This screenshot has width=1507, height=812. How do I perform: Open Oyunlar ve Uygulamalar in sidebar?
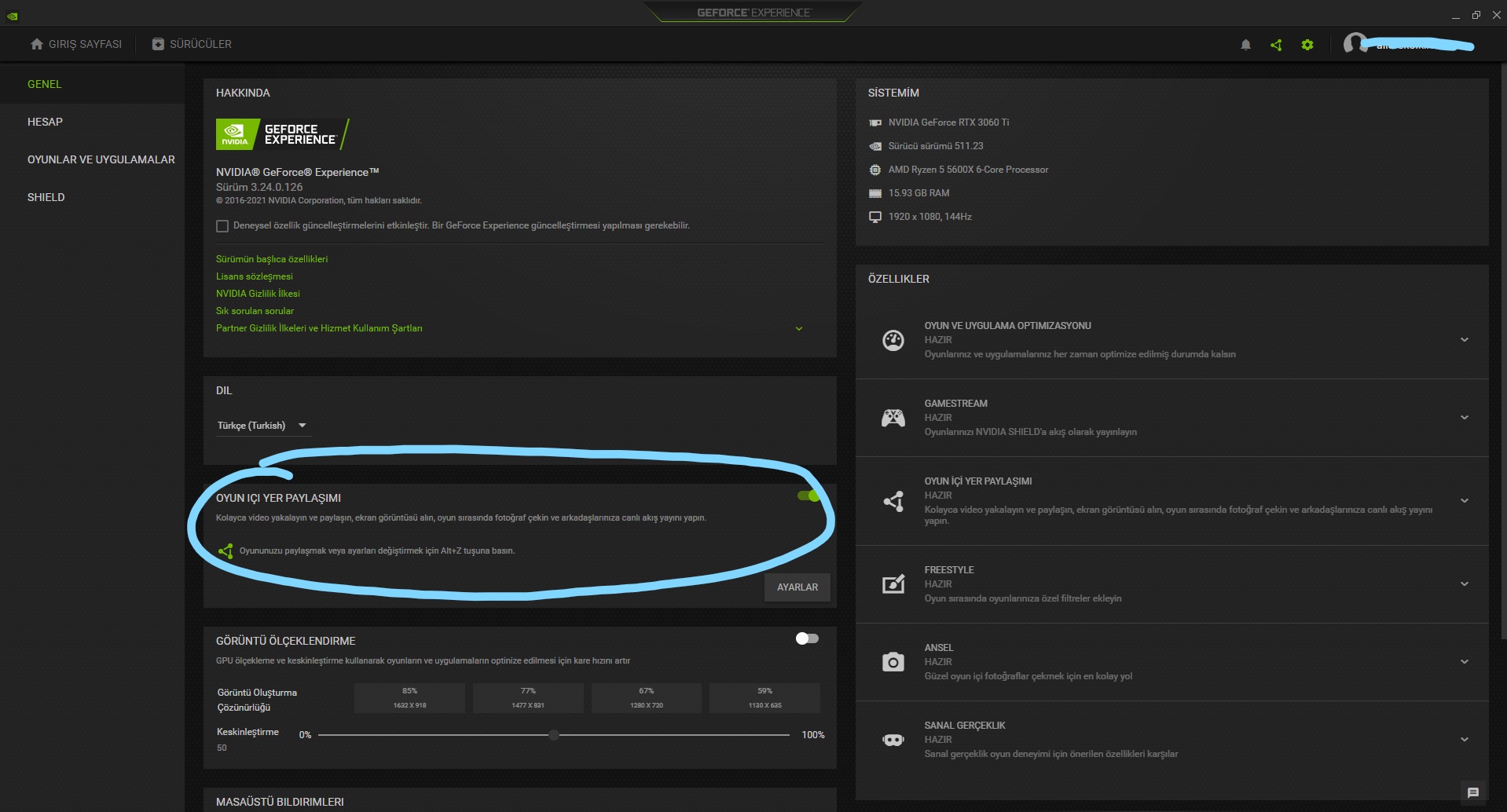click(x=92, y=159)
